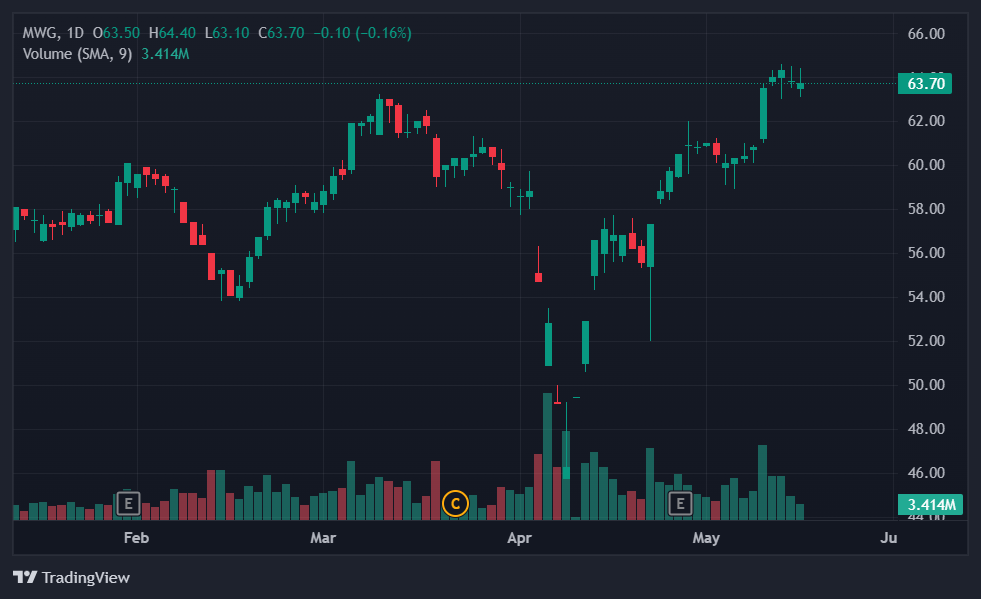
Task: Open the earnings E marker above May
Action: (680, 503)
